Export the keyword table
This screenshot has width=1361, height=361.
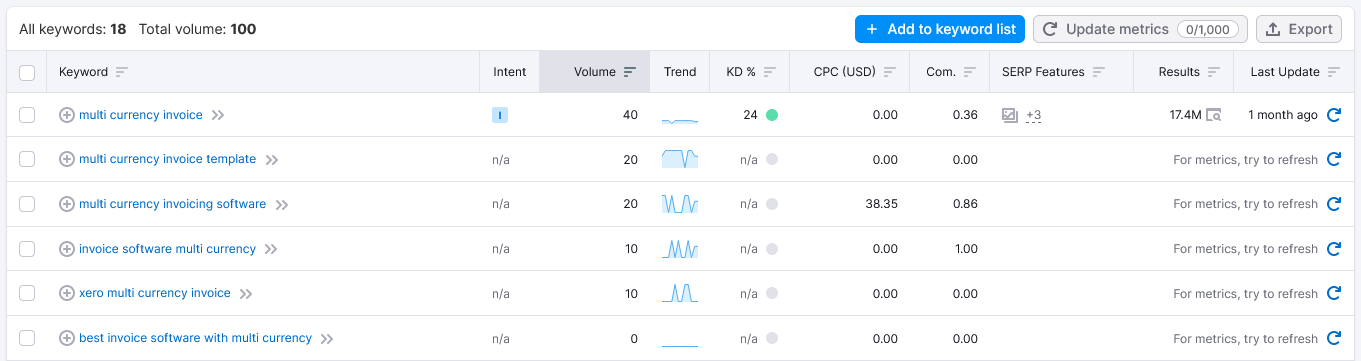(x=1299, y=29)
